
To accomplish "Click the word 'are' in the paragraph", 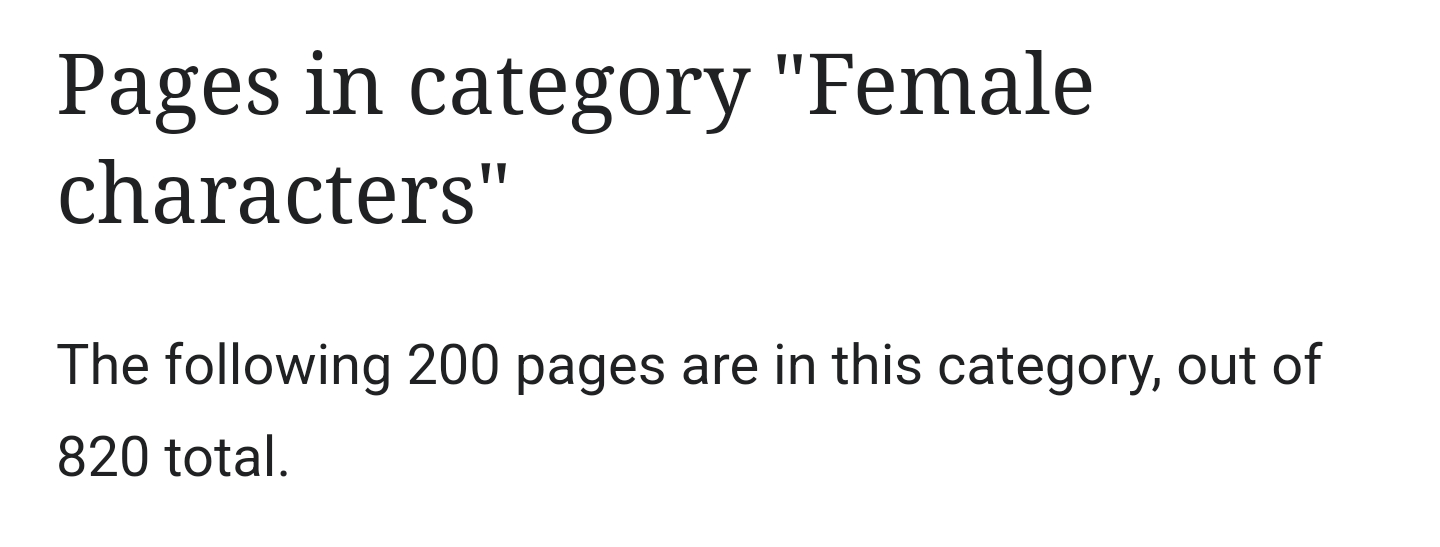I will (719, 369).
